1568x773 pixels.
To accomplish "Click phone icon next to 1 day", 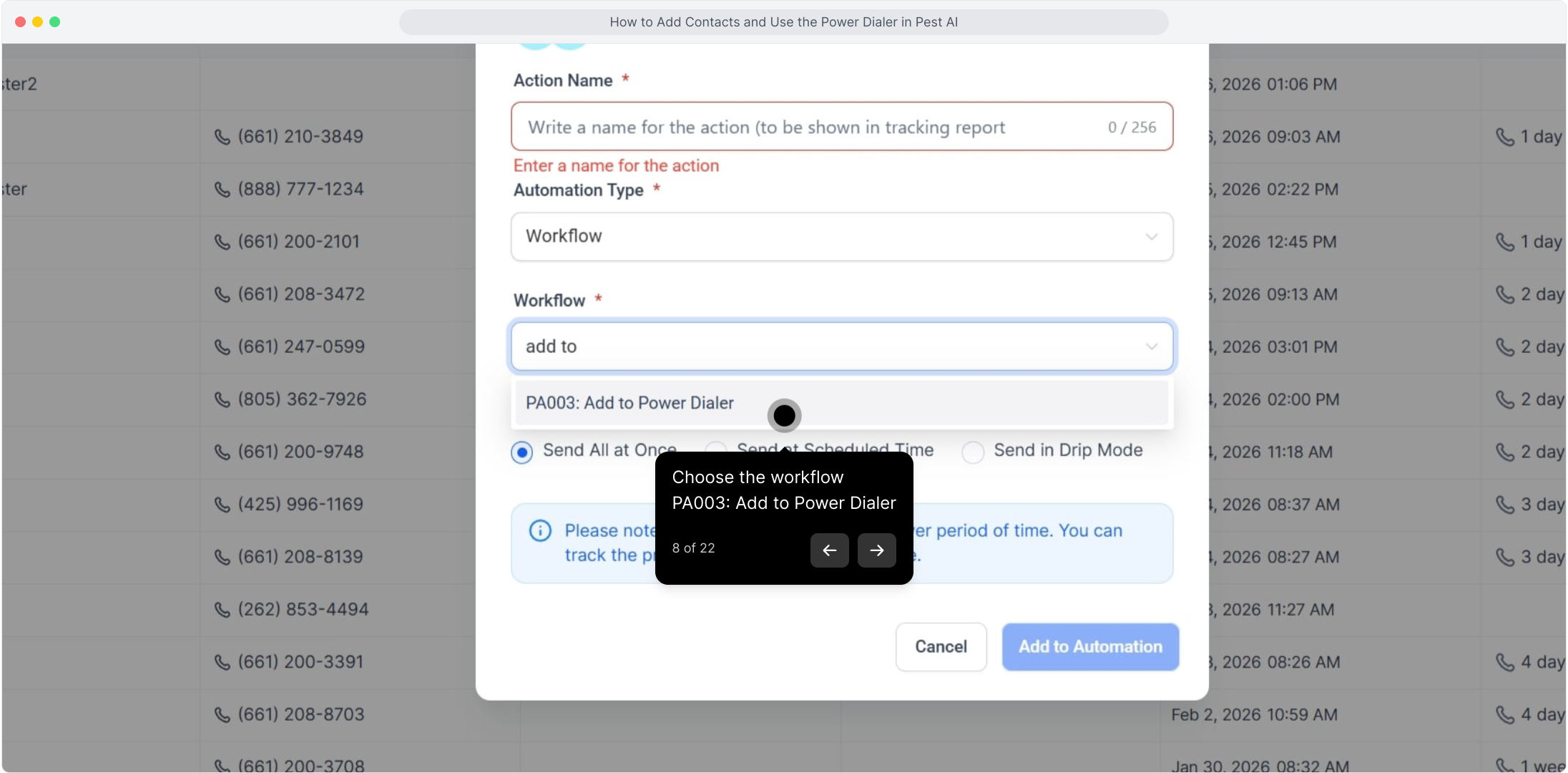I will click(x=1504, y=137).
